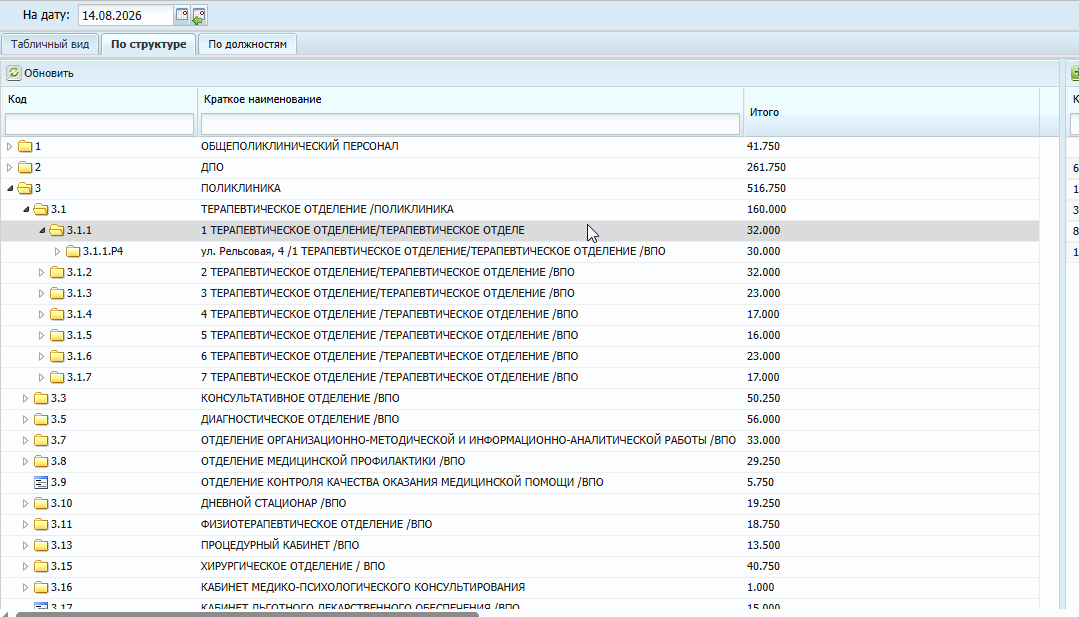Image resolution: width=1079 pixels, height=617 pixels.
Task: Switch to По должностям tab
Action: point(248,44)
